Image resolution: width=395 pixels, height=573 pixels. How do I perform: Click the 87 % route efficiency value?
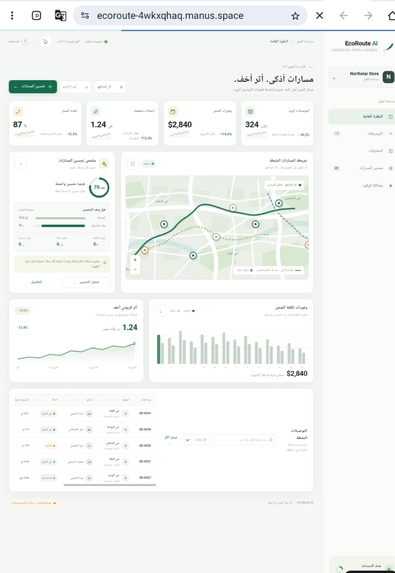point(20,125)
